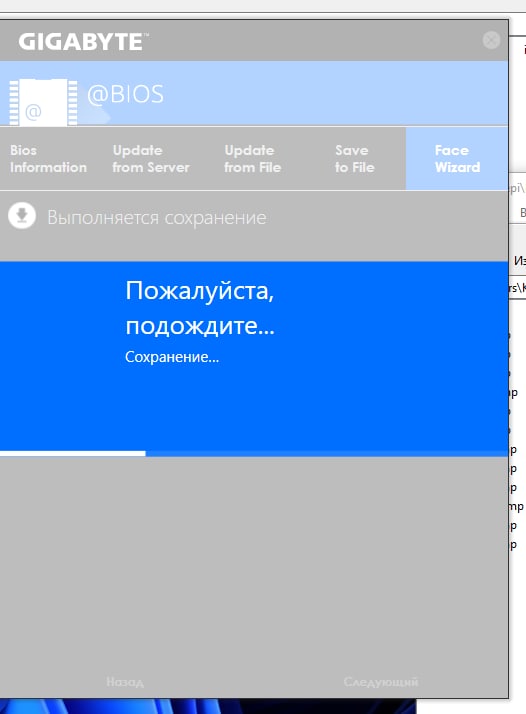This screenshot has height=714, width=526.
Task: Click the GIGABYTE logo in header
Action: [x=83, y=41]
